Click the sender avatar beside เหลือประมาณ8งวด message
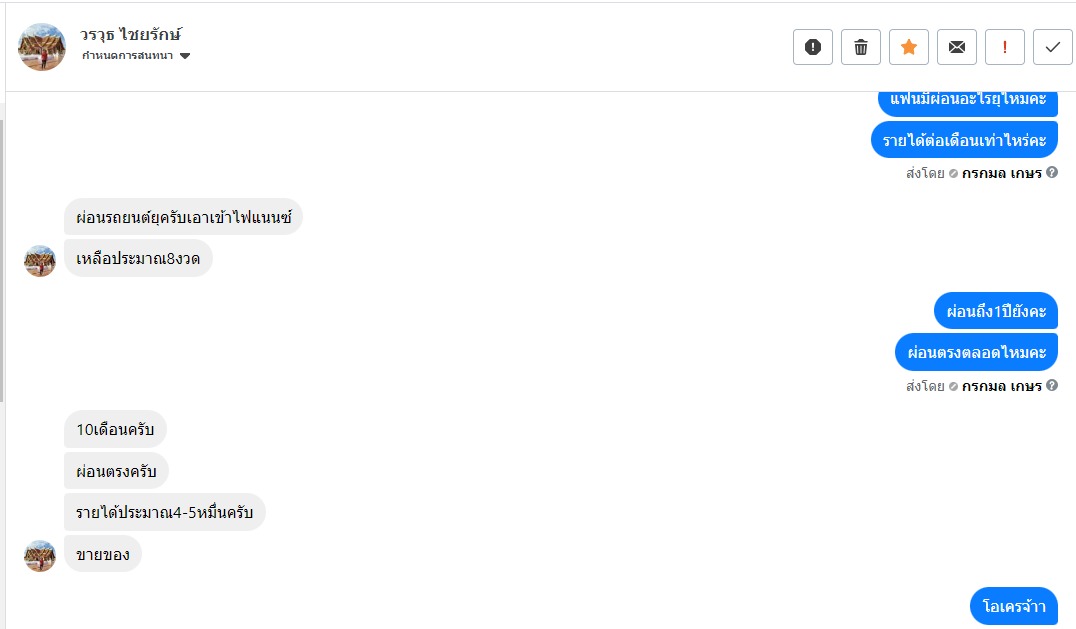 click(40, 261)
